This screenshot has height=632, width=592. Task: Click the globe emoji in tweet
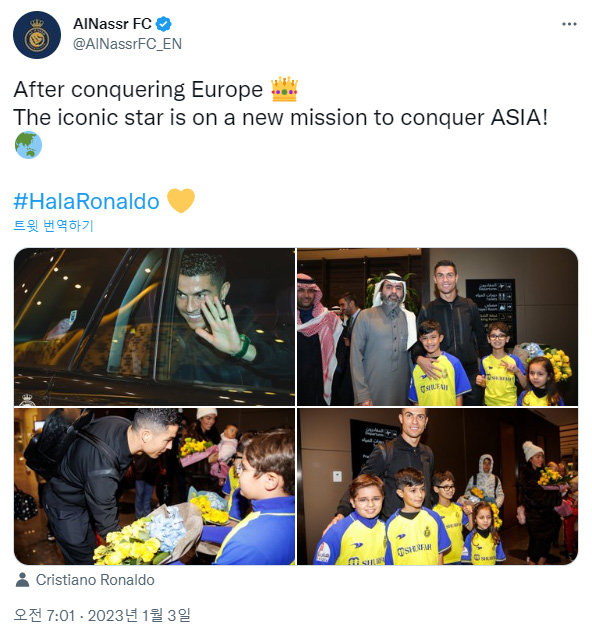28,145
